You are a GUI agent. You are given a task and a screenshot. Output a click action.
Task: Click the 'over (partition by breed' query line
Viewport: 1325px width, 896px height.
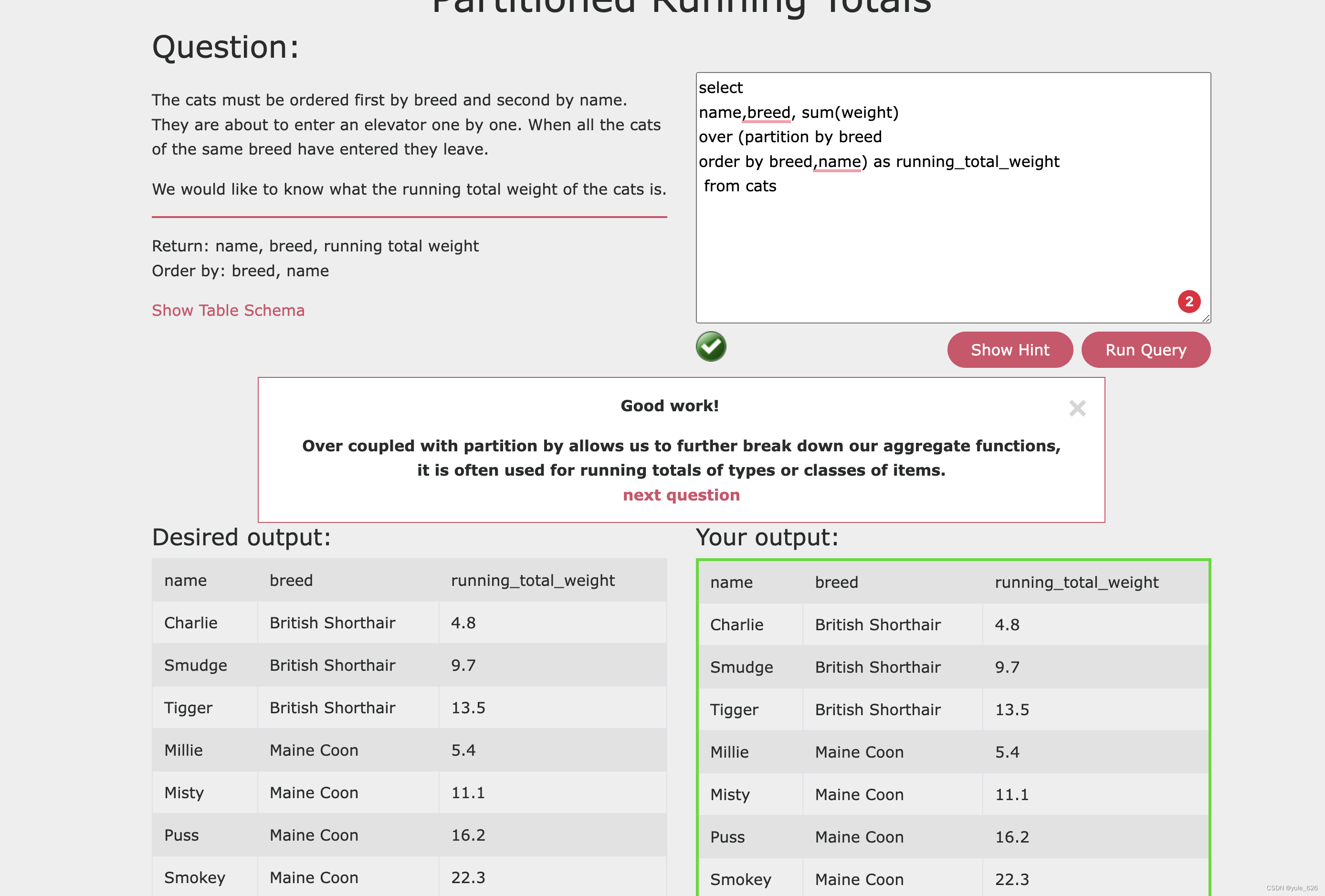pos(790,137)
